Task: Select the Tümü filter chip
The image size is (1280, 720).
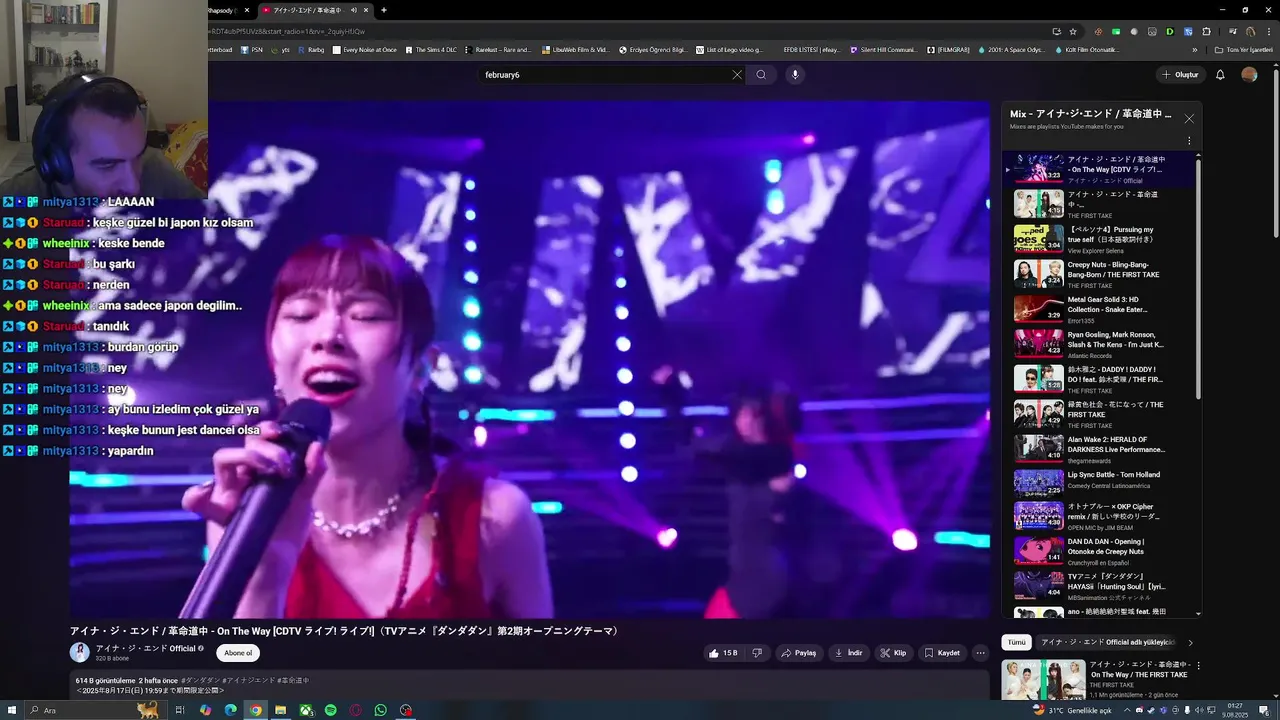Action: pyautogui.click(x=1016, y=642)
